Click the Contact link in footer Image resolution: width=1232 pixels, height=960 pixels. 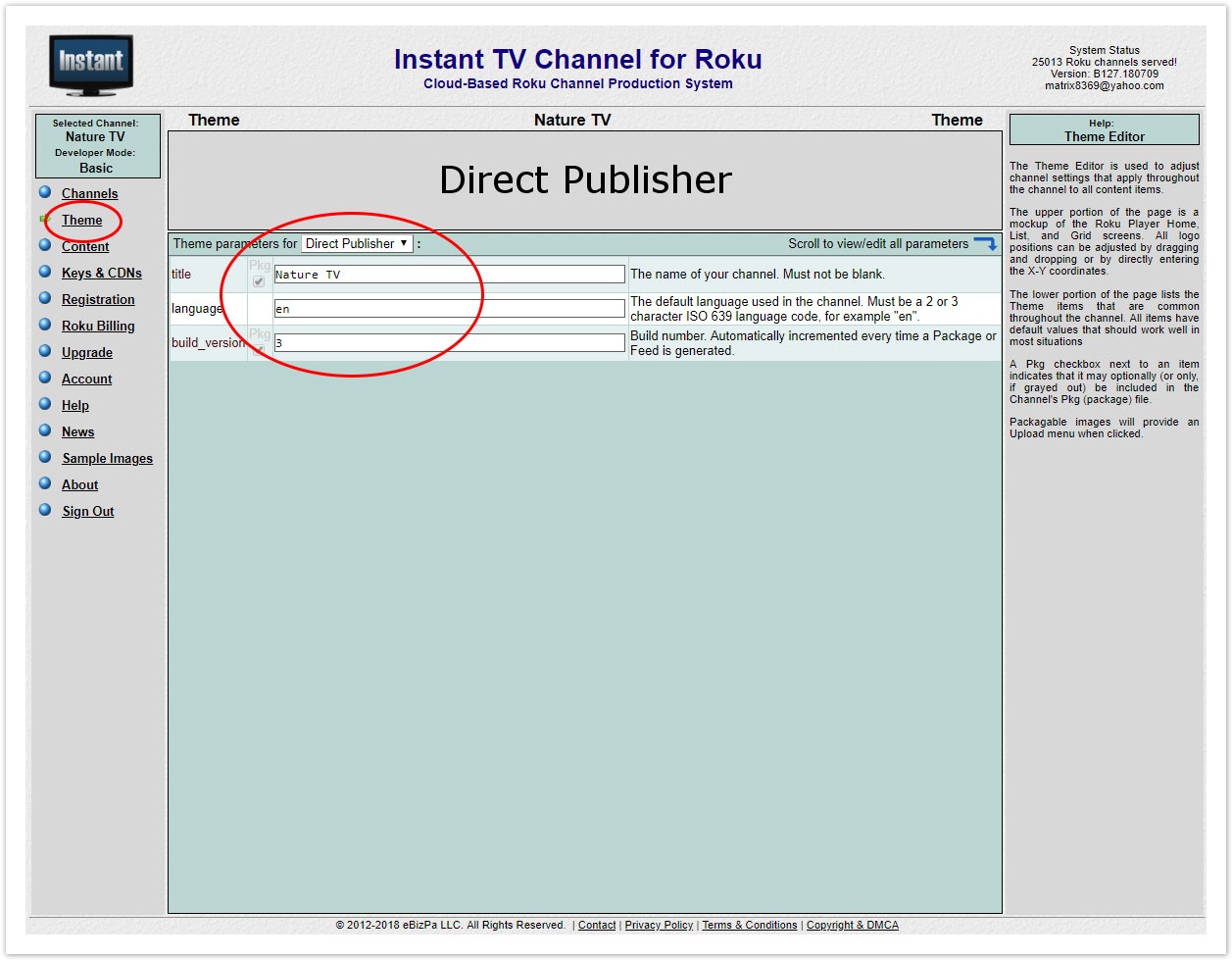coord(597,925)
